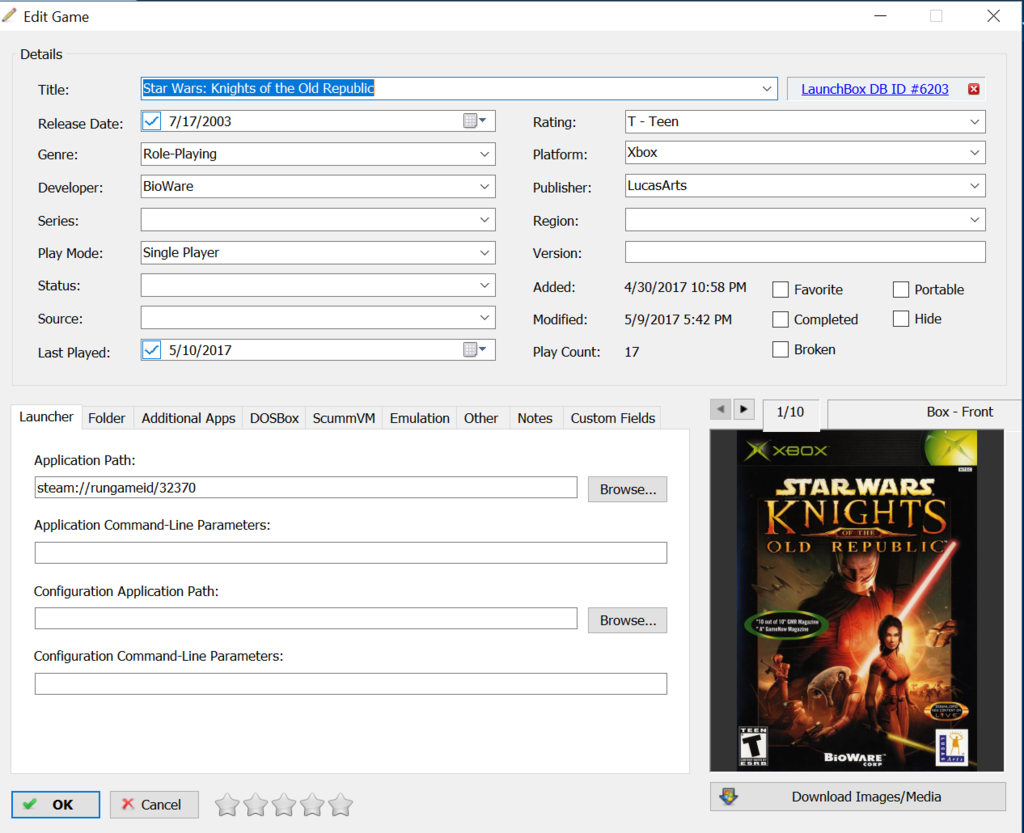Click the Application Command-Line Parameters field
The image size is (1024, 833).
[350, 553]
